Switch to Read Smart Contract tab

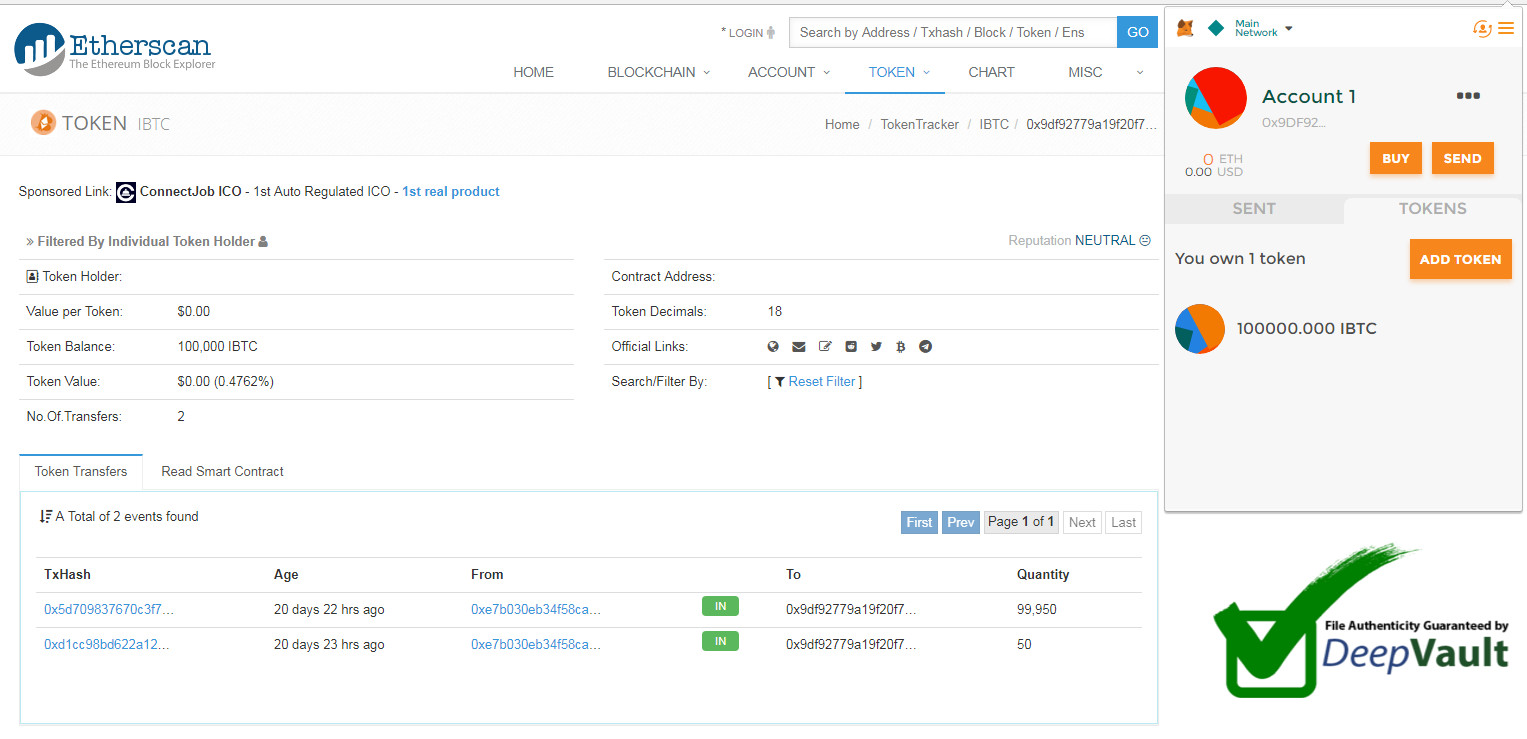(222, 472)
